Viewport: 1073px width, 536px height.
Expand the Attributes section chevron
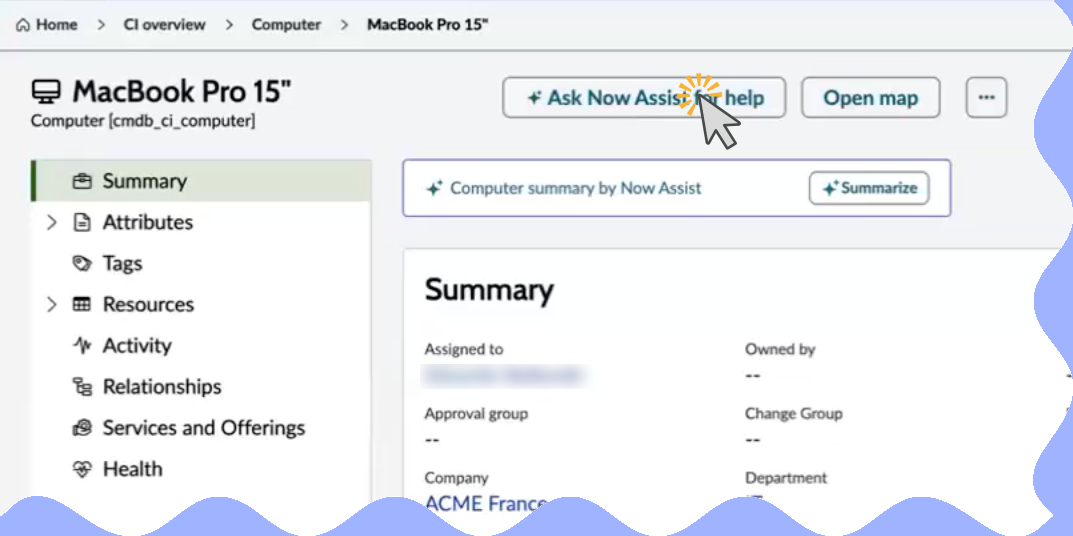tap(51, 222)
